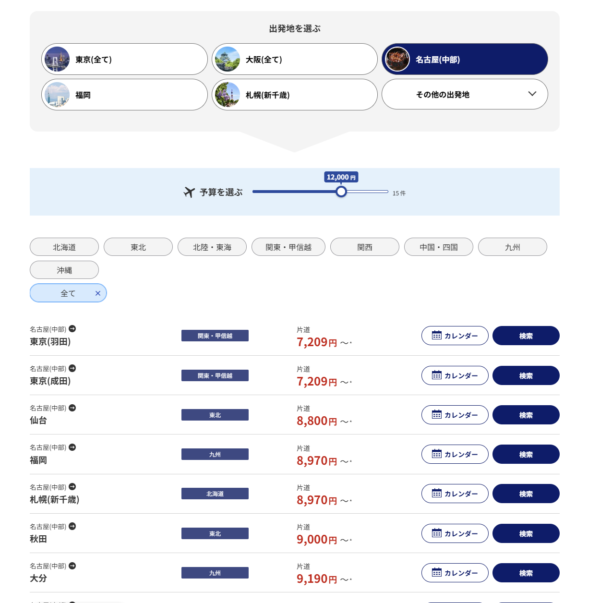Viewport: 600px width, 603px height.
Task: Expand その他の出発地 dropdown
Action: click(x=464, y=95)
